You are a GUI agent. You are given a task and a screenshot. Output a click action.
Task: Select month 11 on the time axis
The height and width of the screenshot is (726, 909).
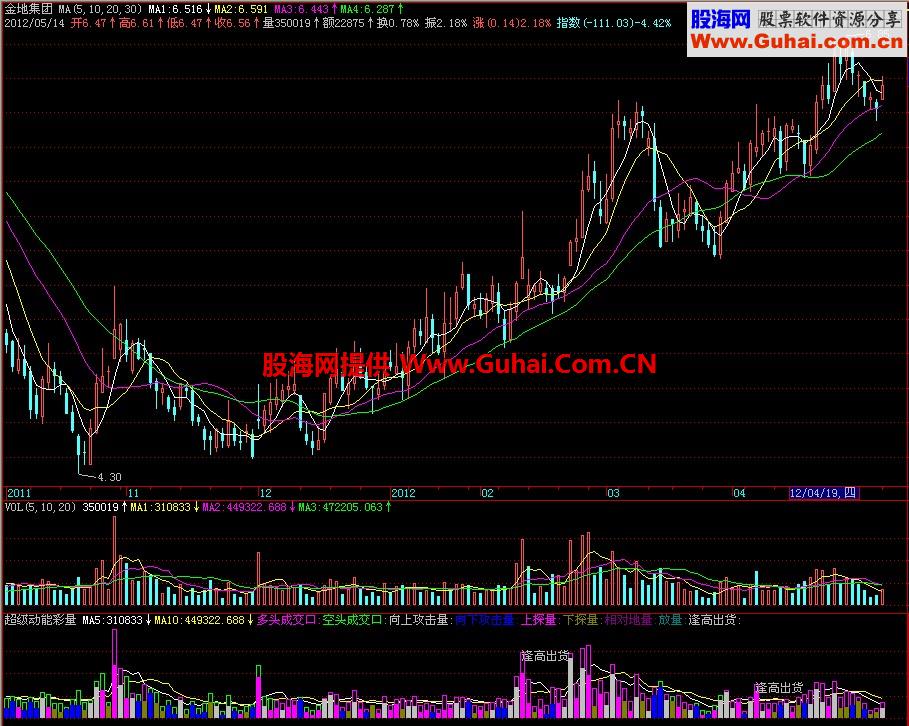tap(133, 493)
